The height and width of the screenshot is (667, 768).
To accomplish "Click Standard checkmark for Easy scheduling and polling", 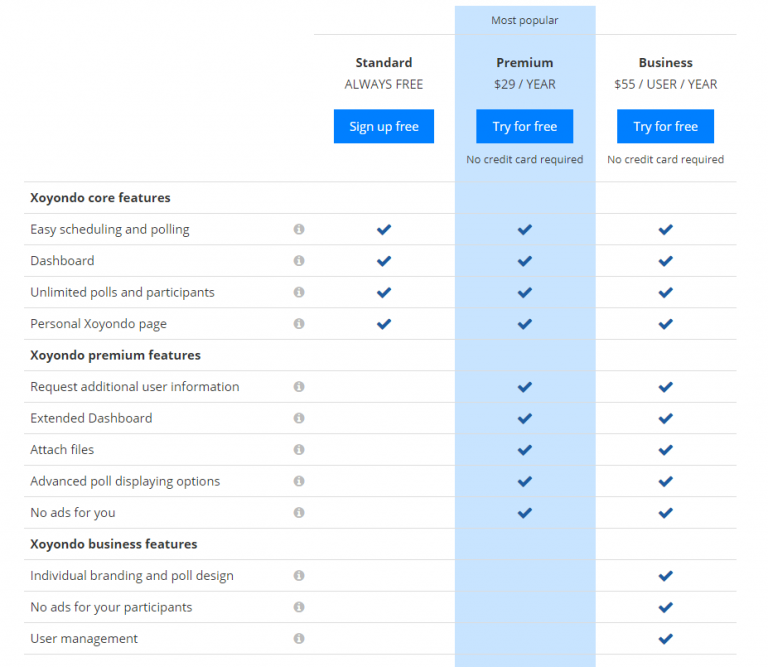I will click(383, 229).
